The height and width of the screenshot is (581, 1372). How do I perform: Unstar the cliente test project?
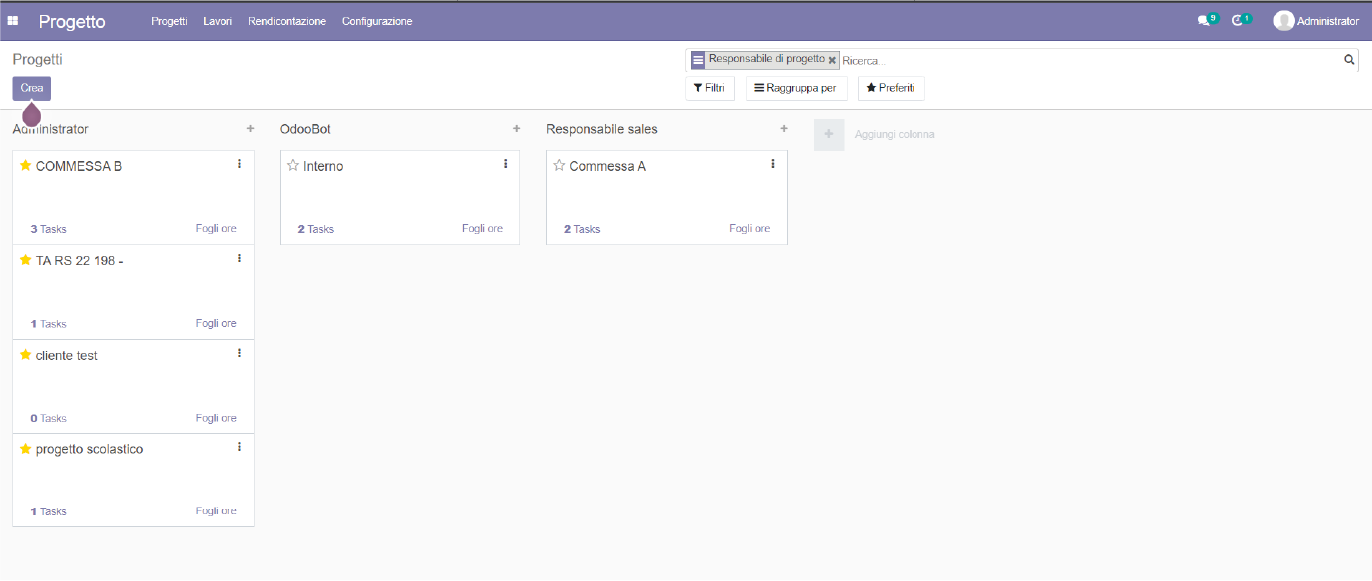click(26, 355)
